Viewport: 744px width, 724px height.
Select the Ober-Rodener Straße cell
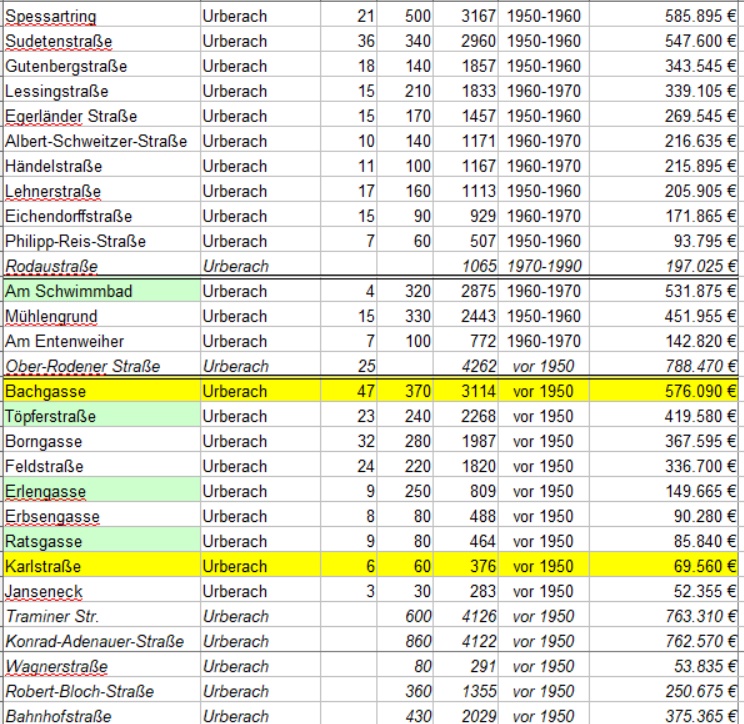click(100, 366)
